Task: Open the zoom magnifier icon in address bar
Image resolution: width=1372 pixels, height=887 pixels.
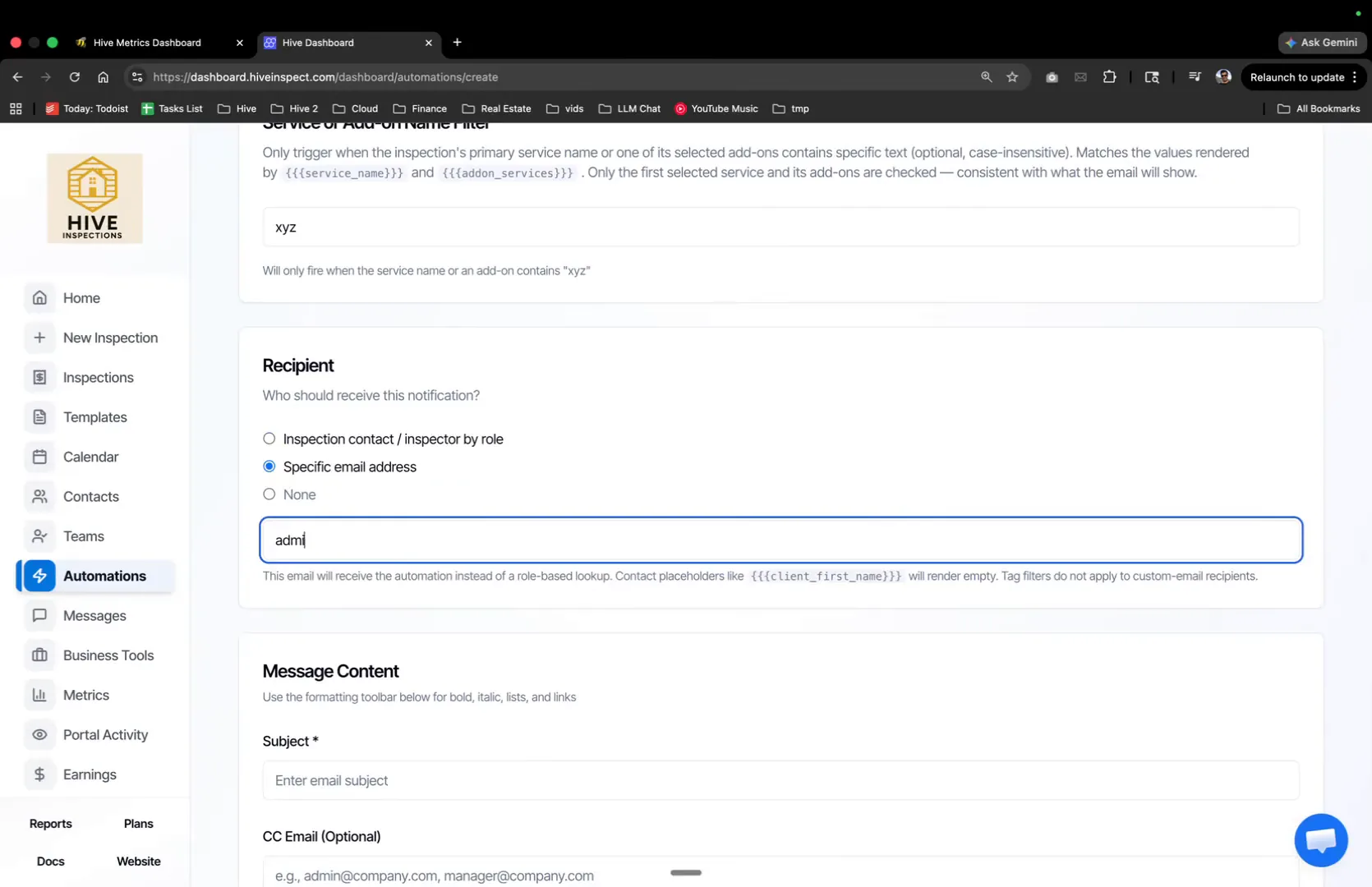Action: [x=986, y=77]
